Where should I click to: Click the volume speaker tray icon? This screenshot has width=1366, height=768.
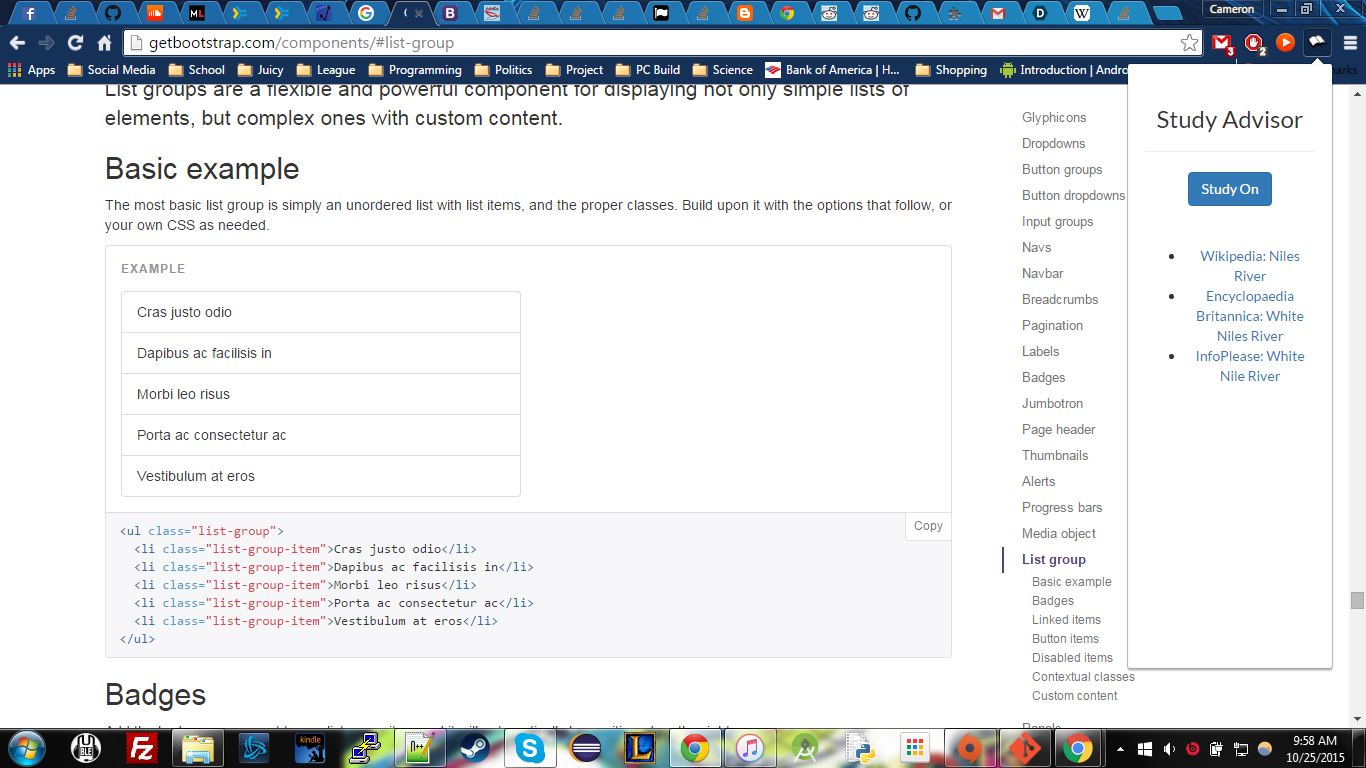tap(1169, 748)
